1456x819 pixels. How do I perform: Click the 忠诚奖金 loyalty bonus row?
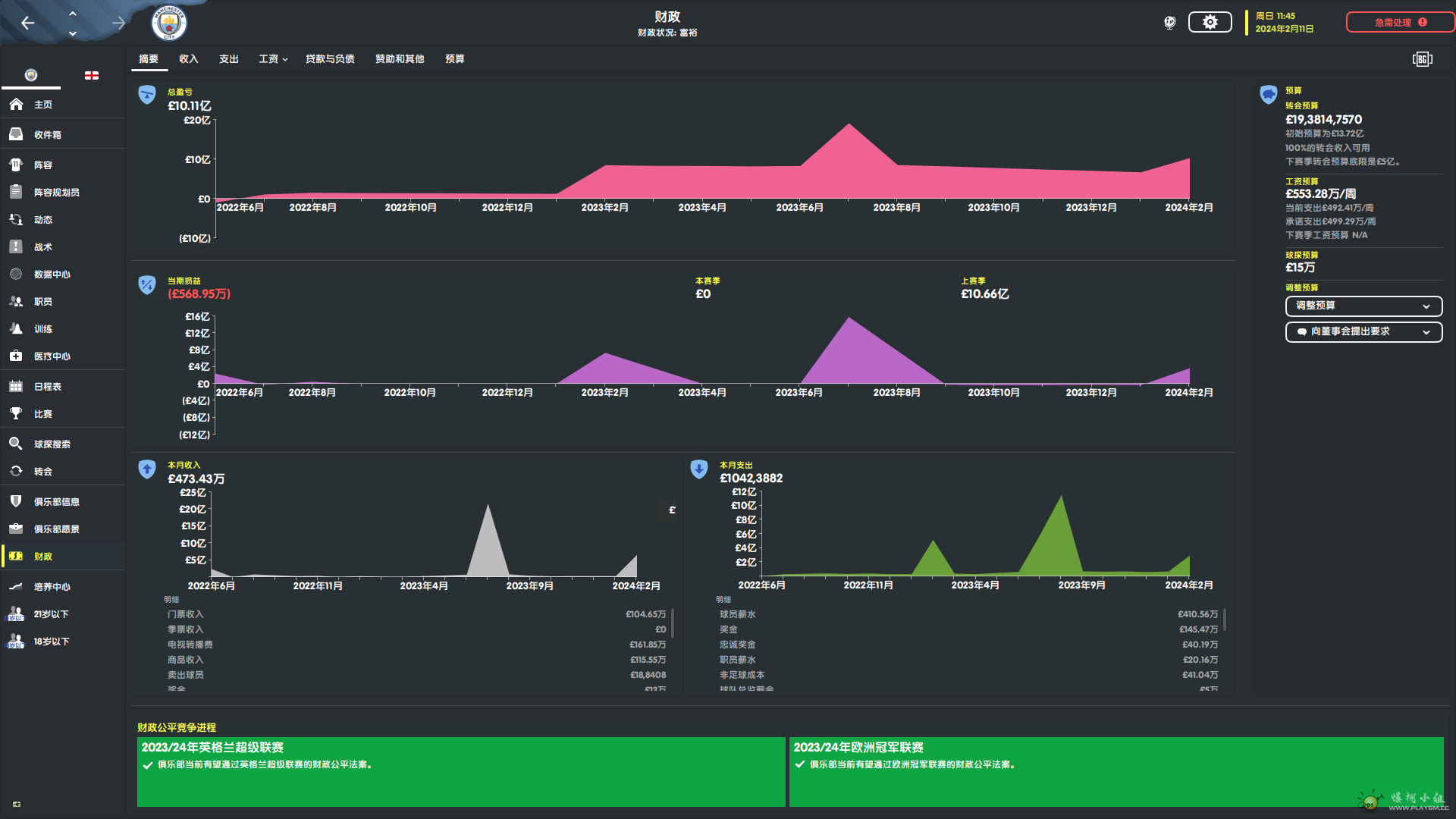click(x=968, y=645)
